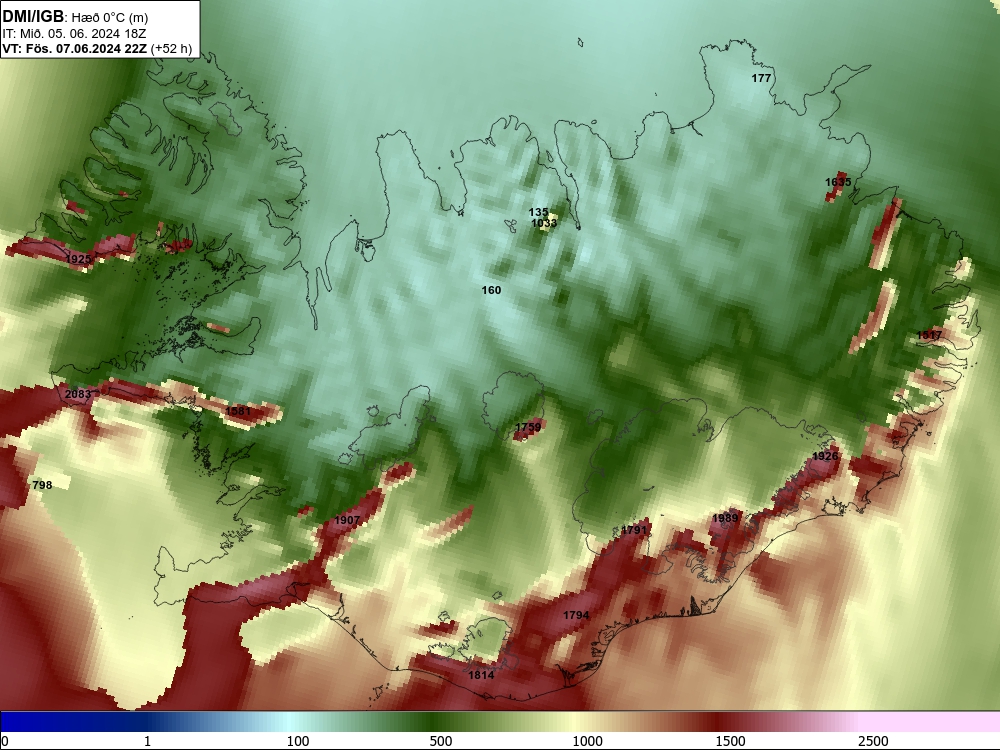Click the DMI/IGB title text
The height and width of the screenshot is (750, 1000).
[x=33, y=16]
